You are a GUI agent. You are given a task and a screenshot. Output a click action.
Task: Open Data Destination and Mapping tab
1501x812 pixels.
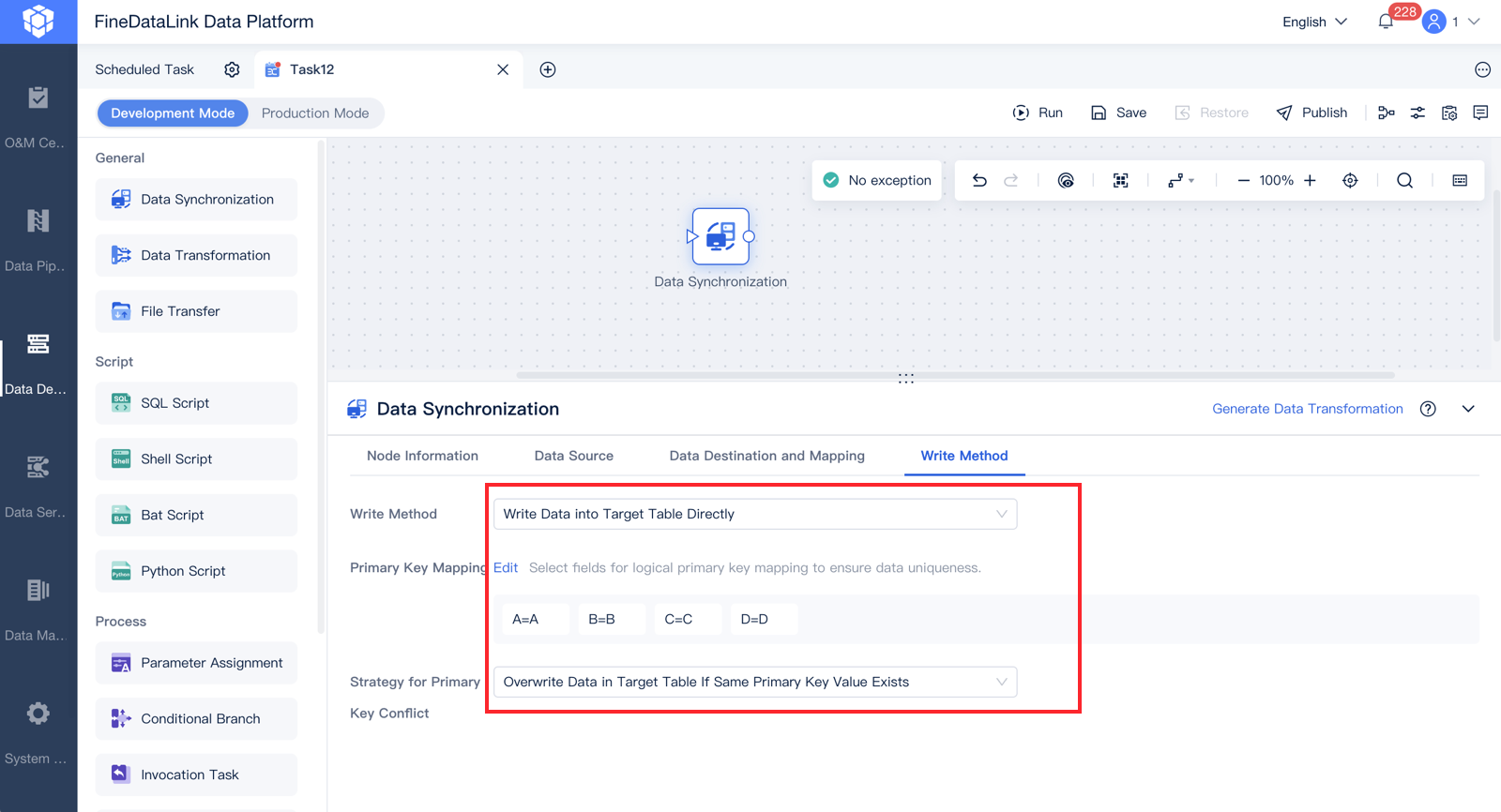click(766, 456)
